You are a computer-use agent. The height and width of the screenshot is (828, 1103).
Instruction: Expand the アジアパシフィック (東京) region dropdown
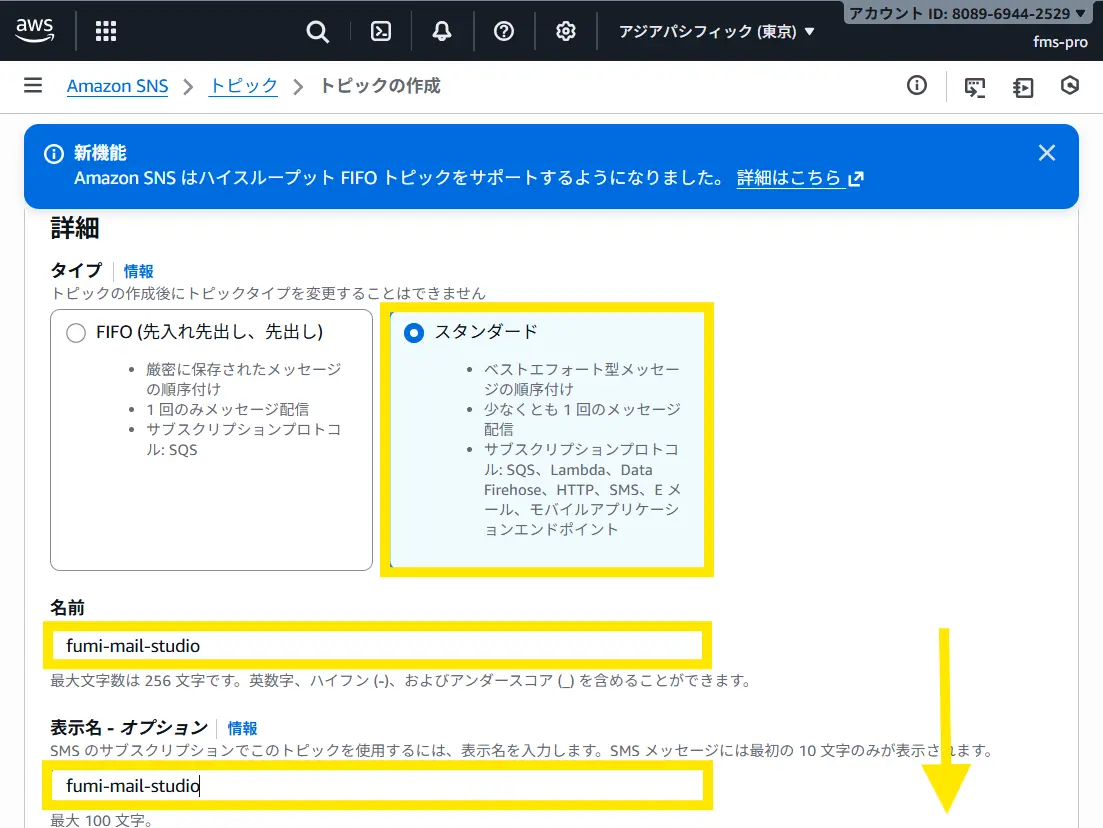[x=717, y=31]
